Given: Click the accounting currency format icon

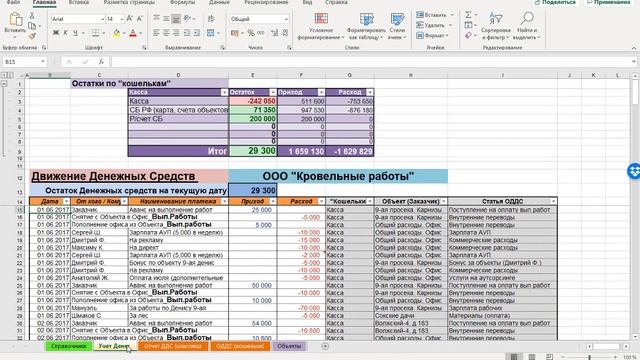Looking at the screenshot, I should tap(234, 33).
